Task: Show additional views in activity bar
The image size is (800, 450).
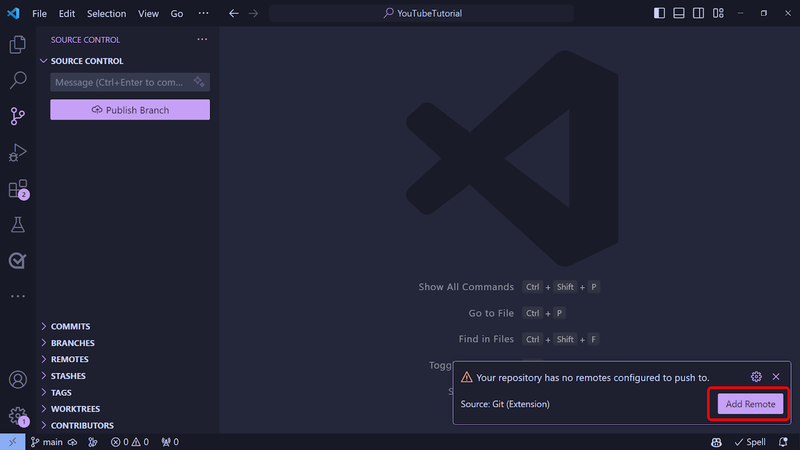Action: coord(18,296)
